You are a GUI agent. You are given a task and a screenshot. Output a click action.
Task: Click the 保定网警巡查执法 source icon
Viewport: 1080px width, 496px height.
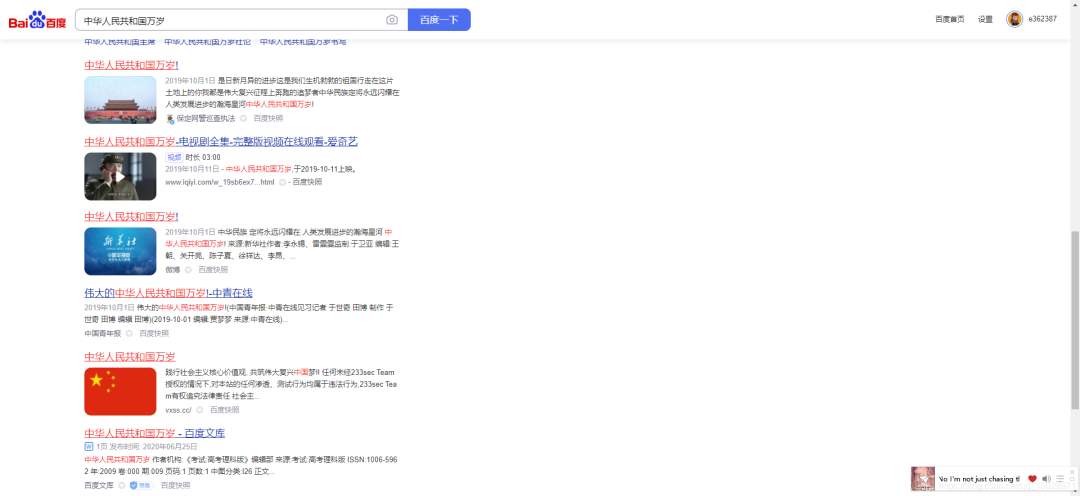pyautogui.click(x=170, y=118)
